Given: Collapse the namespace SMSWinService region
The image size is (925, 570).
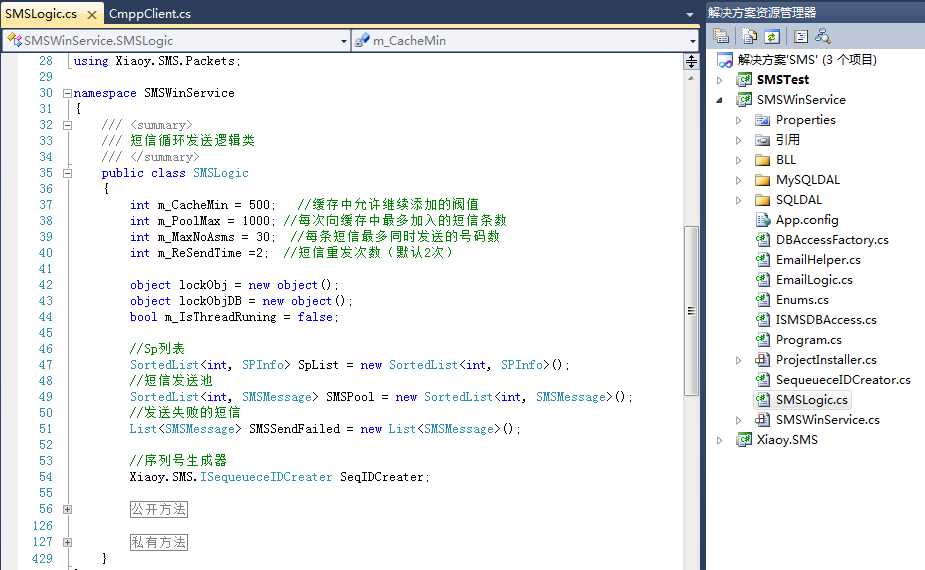Looking at the screenshot, I should [x=67, y=93].
